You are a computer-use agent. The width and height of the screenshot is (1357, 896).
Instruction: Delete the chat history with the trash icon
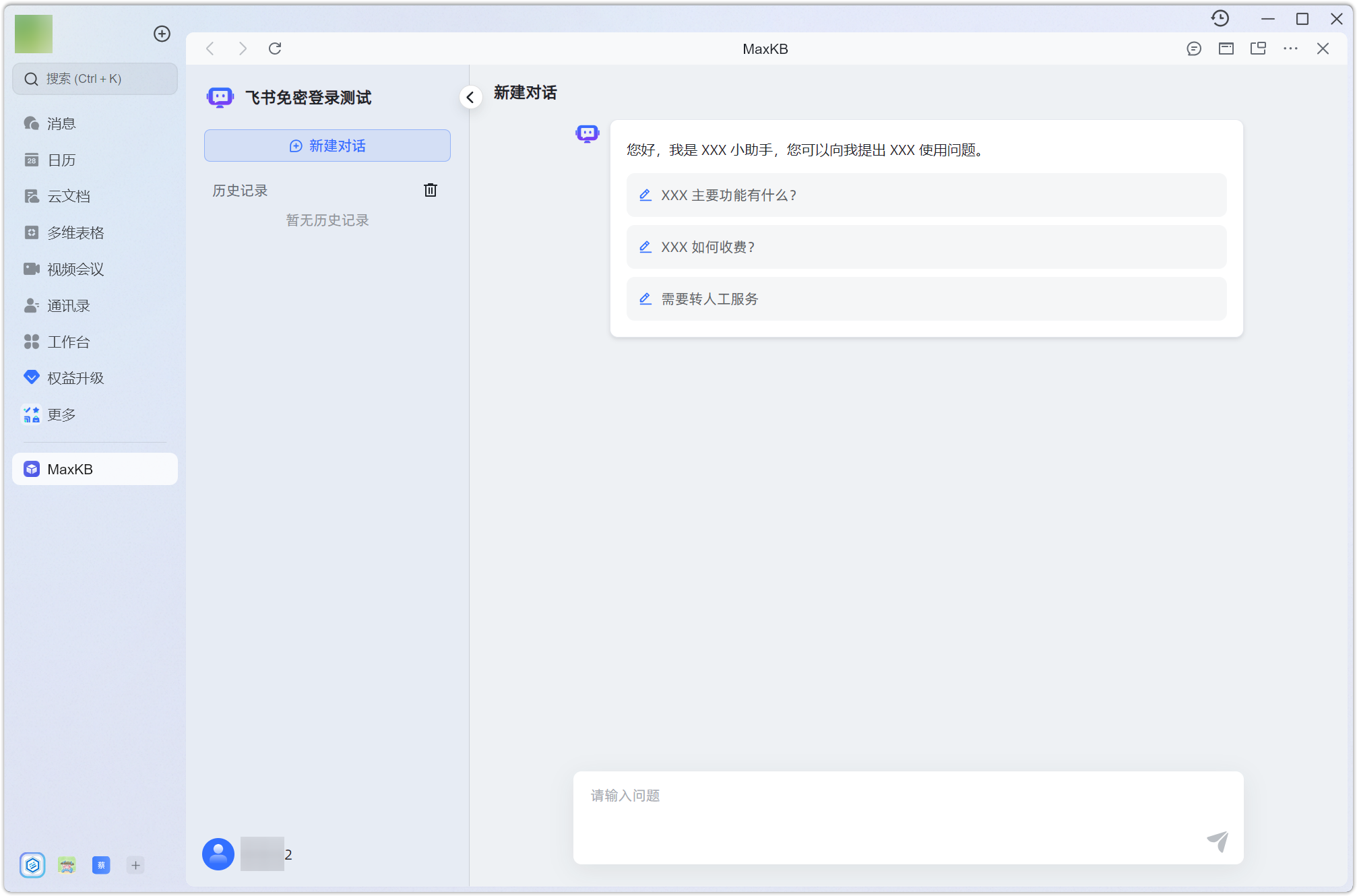point(431,190)
